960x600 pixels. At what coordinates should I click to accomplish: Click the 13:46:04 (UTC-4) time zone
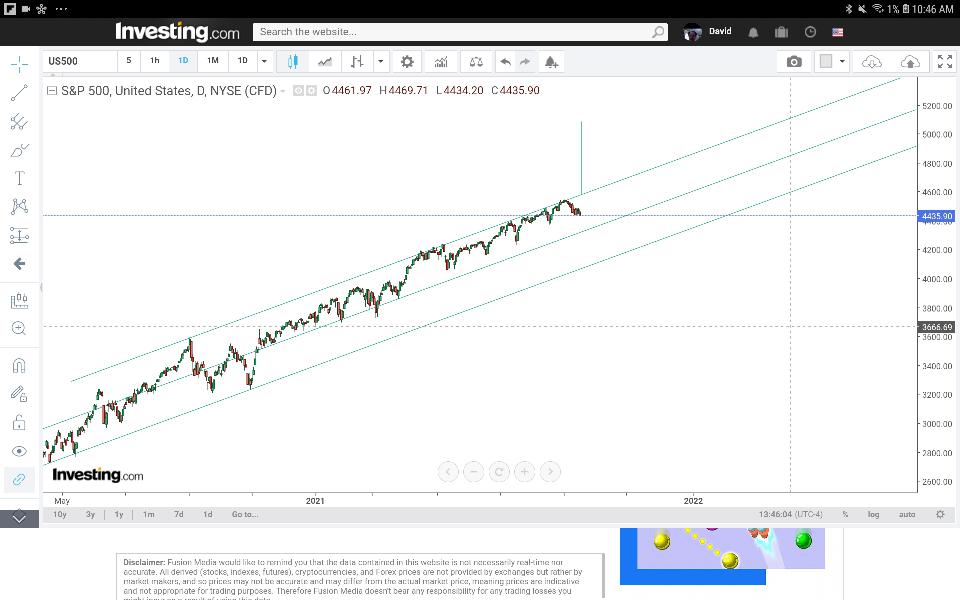[790, 514]
